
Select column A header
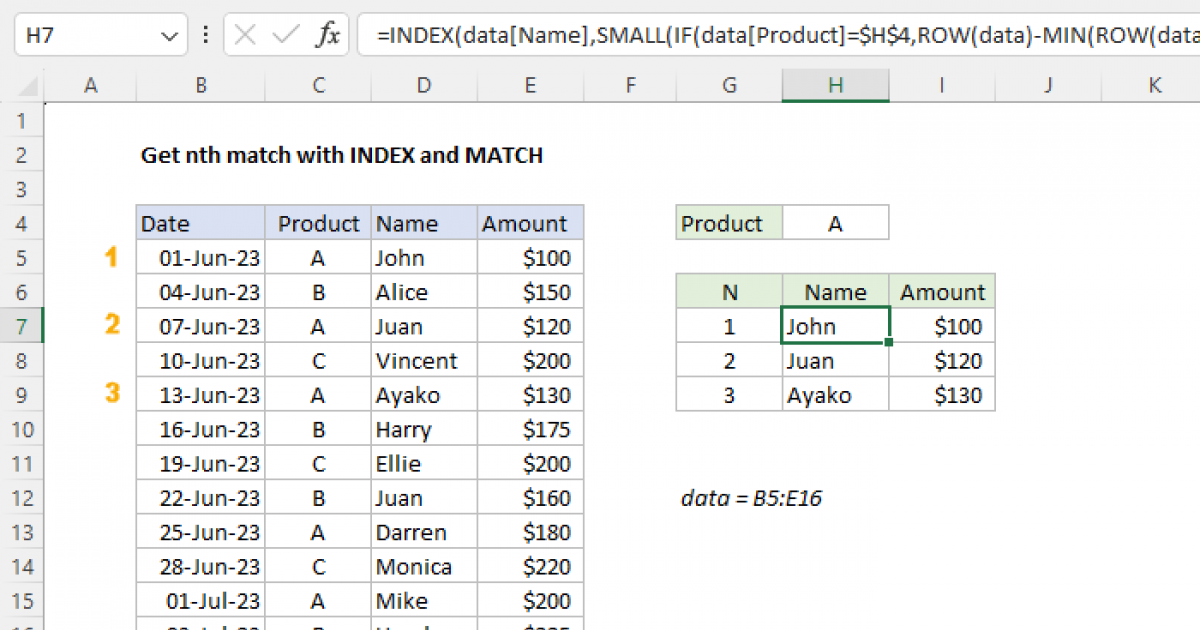point(91,86)
